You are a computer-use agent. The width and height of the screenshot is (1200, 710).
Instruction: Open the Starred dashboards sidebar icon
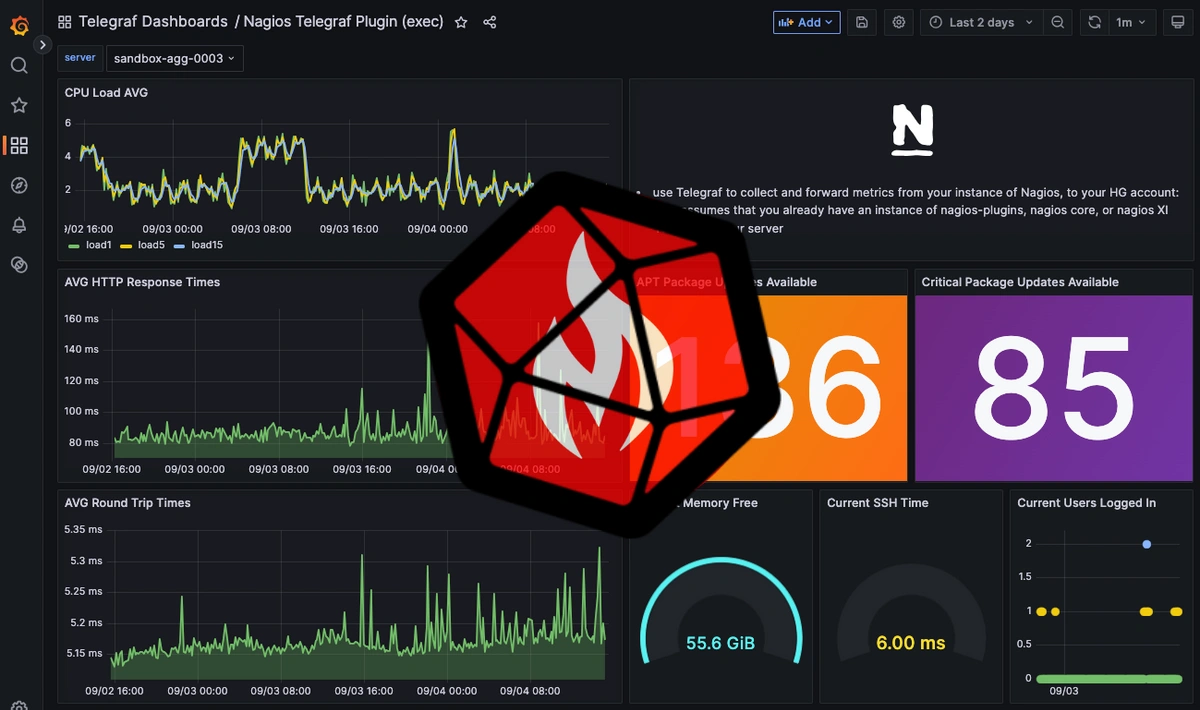click(x=19, y=105)
